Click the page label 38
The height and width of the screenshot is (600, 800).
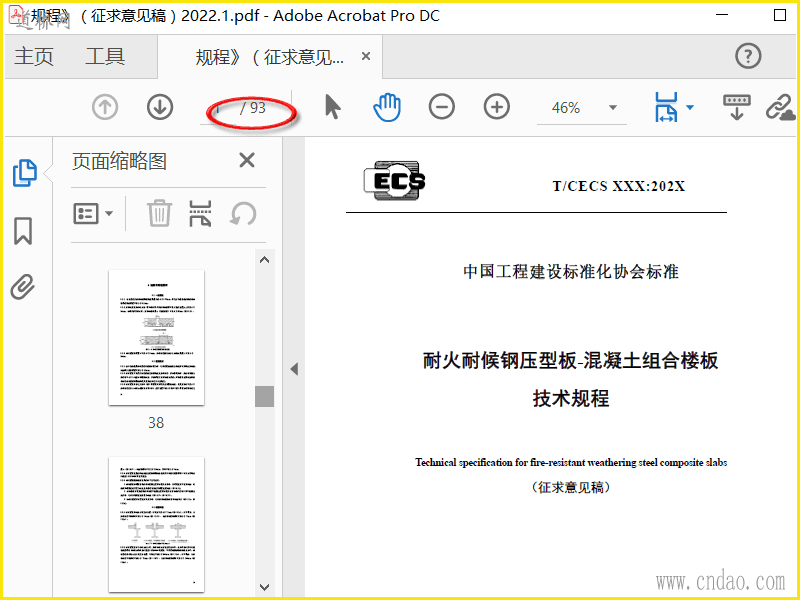[x=156, y=422]
